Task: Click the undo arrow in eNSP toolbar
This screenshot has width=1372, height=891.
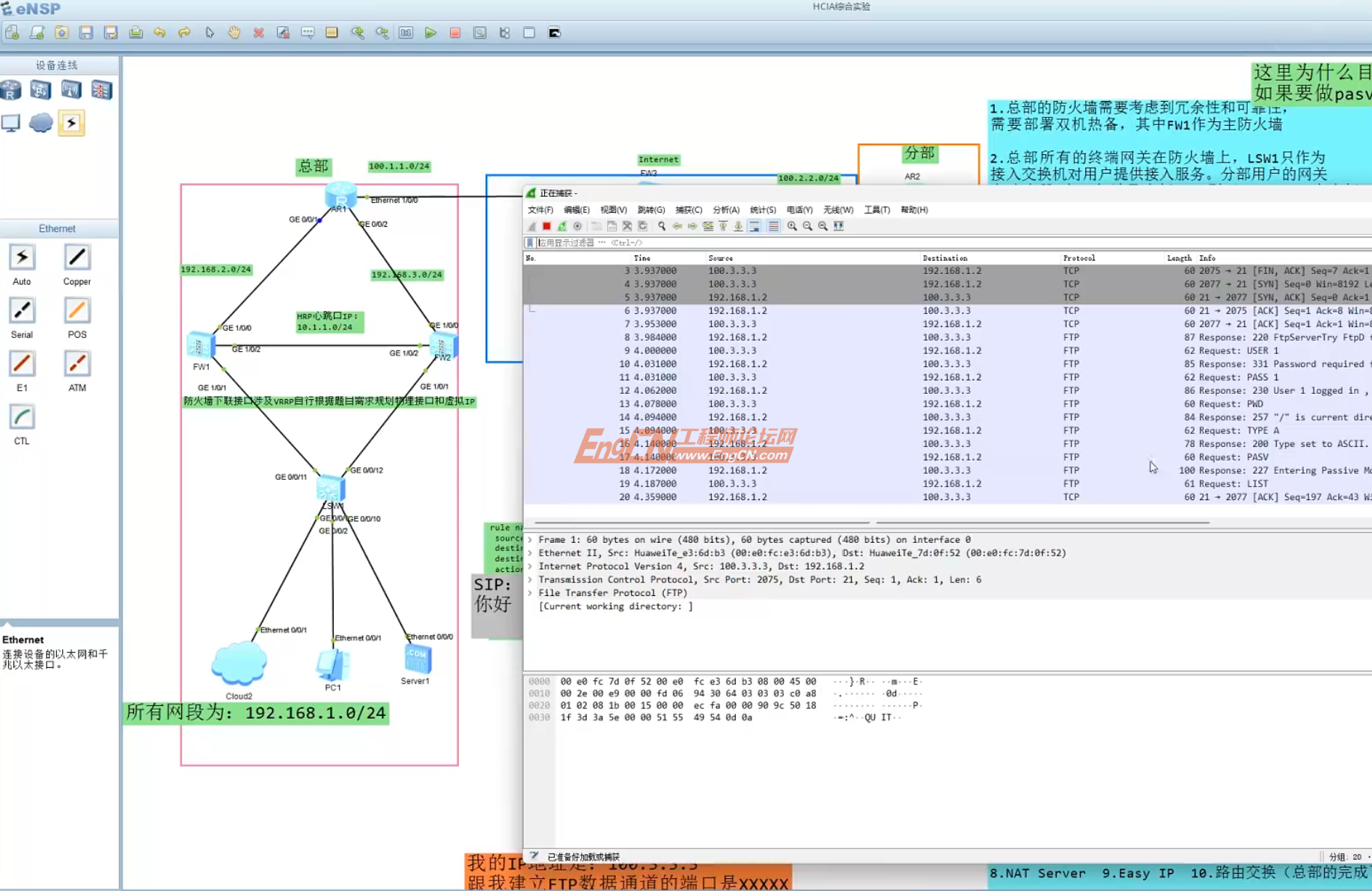Action: pos(159,33)
